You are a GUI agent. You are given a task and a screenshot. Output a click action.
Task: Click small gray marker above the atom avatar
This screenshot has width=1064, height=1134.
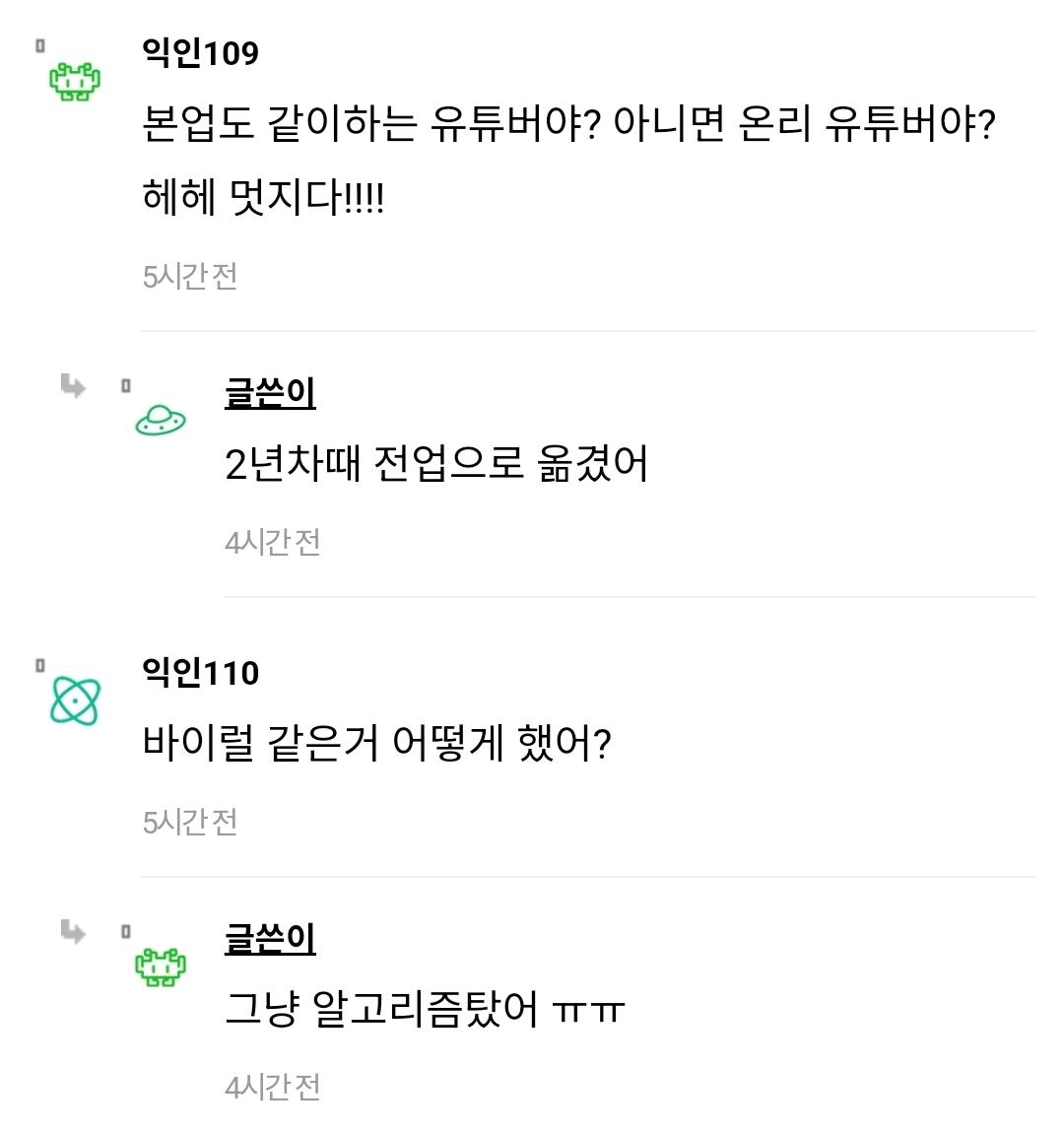[x=40, y=666]
